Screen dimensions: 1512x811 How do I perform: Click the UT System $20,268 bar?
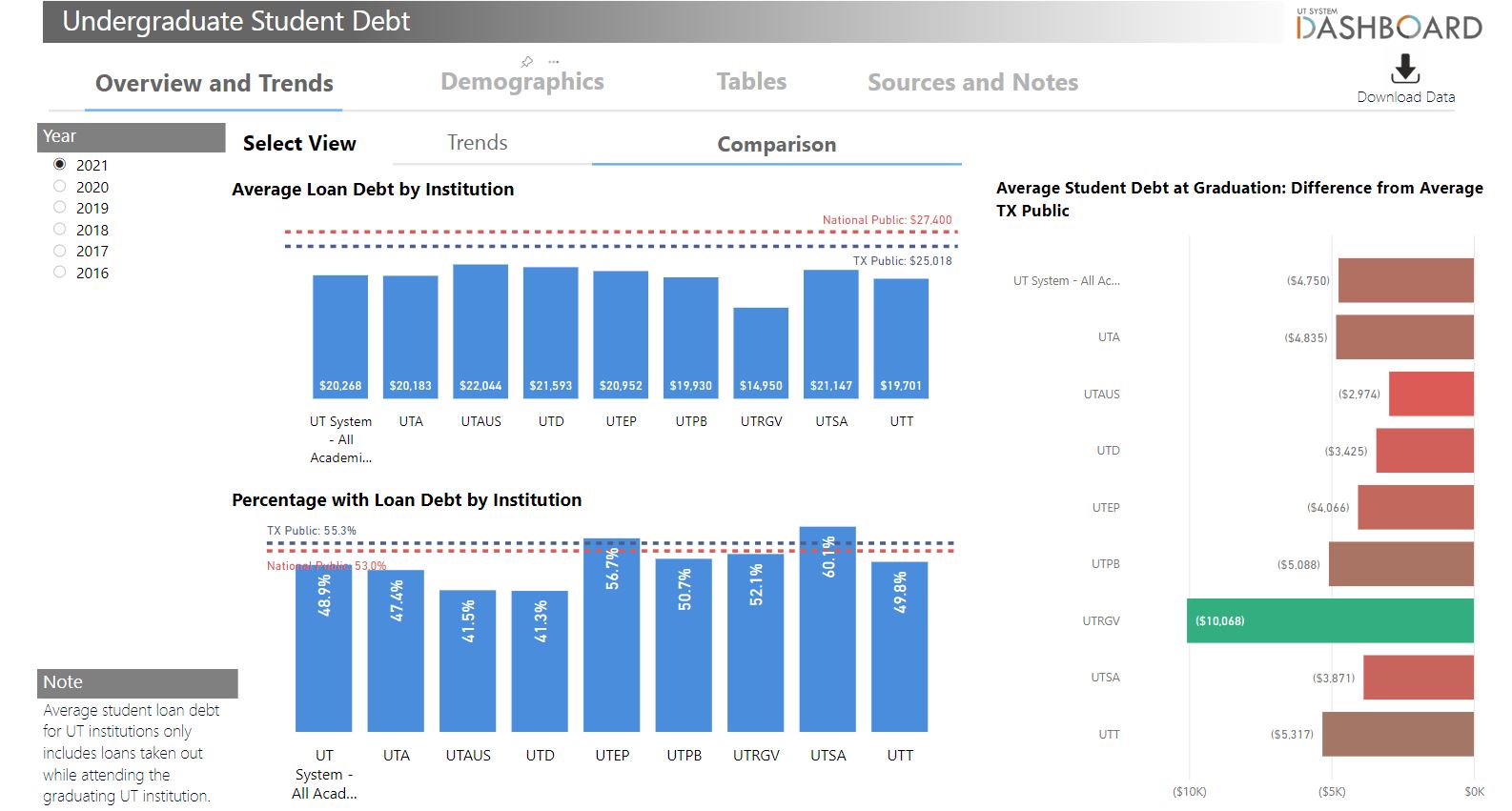[340, 336]
